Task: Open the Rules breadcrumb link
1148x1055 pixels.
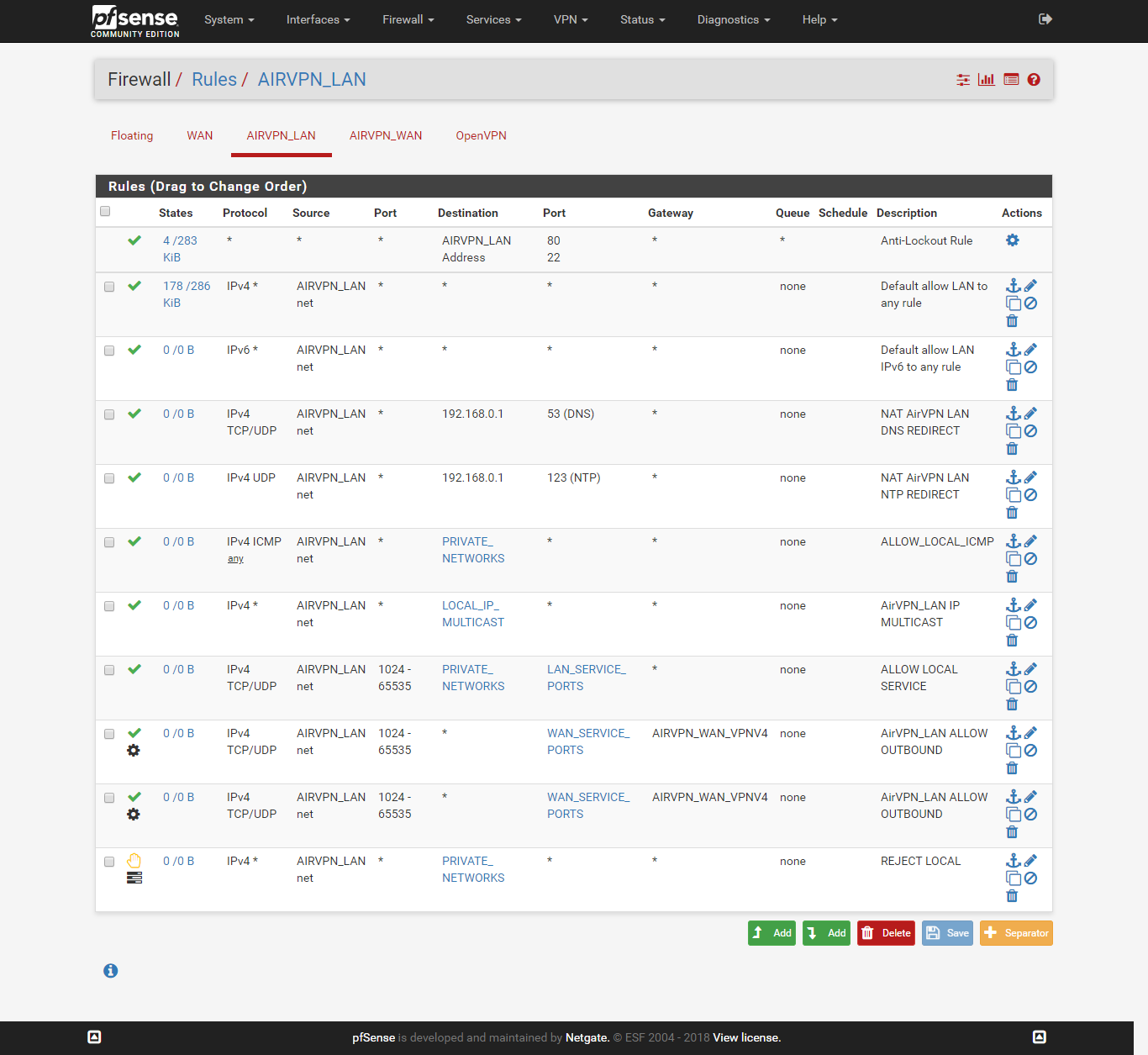Action: (214, 80)
